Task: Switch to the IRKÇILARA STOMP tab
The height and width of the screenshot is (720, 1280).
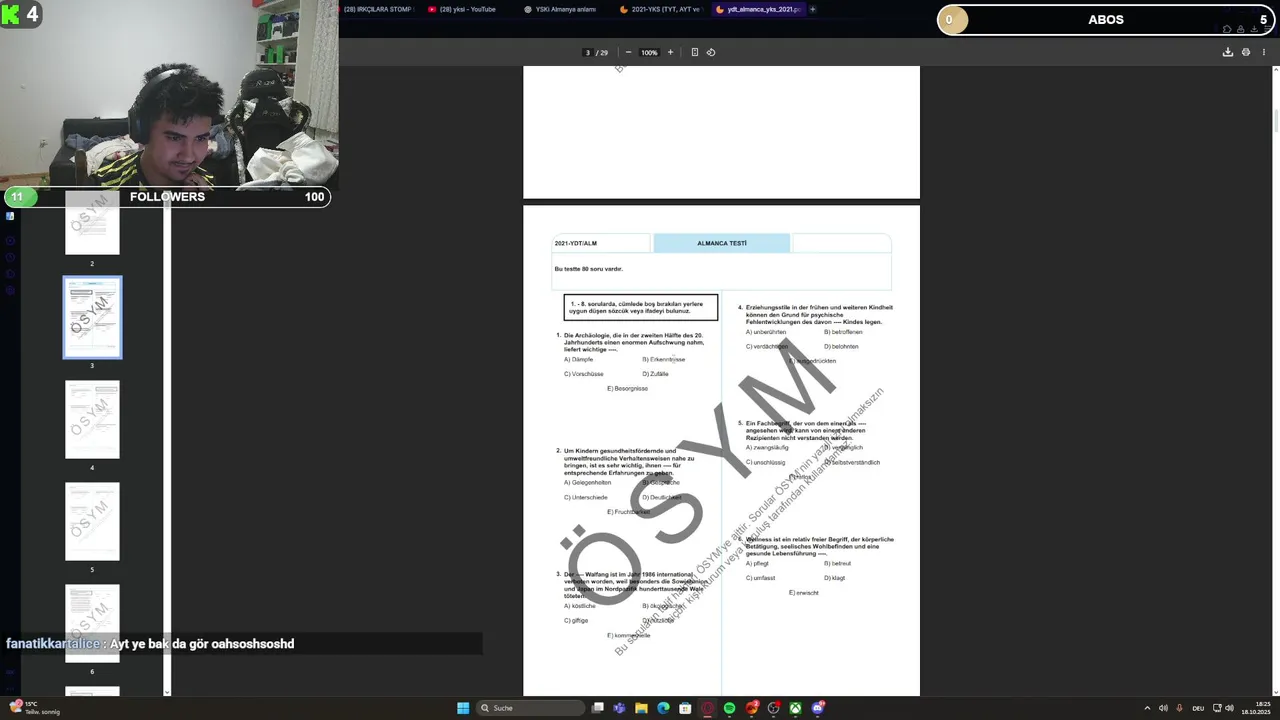Action: coord(379,9)
